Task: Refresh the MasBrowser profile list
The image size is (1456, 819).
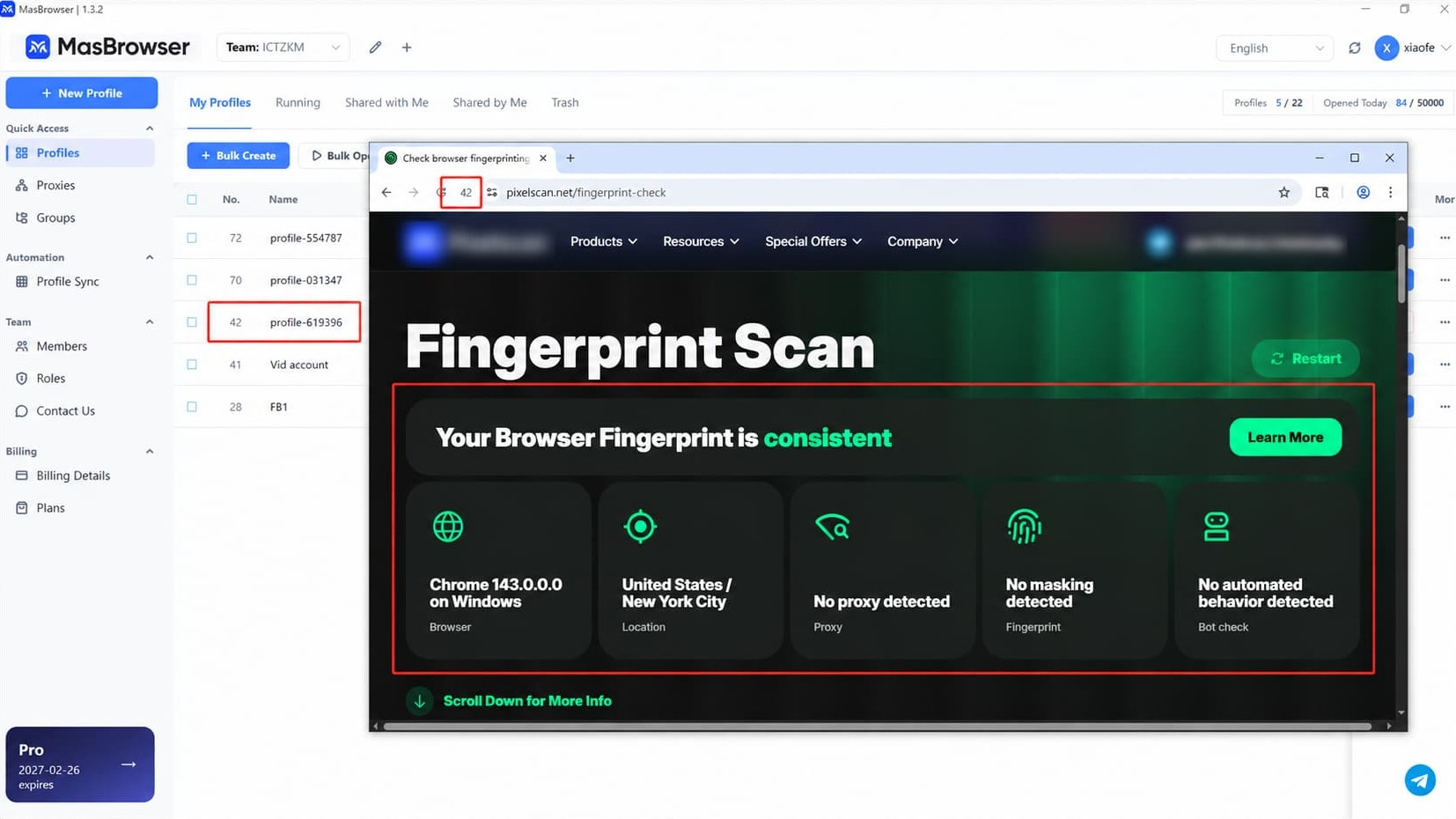Action: (x=1354, y=48)
